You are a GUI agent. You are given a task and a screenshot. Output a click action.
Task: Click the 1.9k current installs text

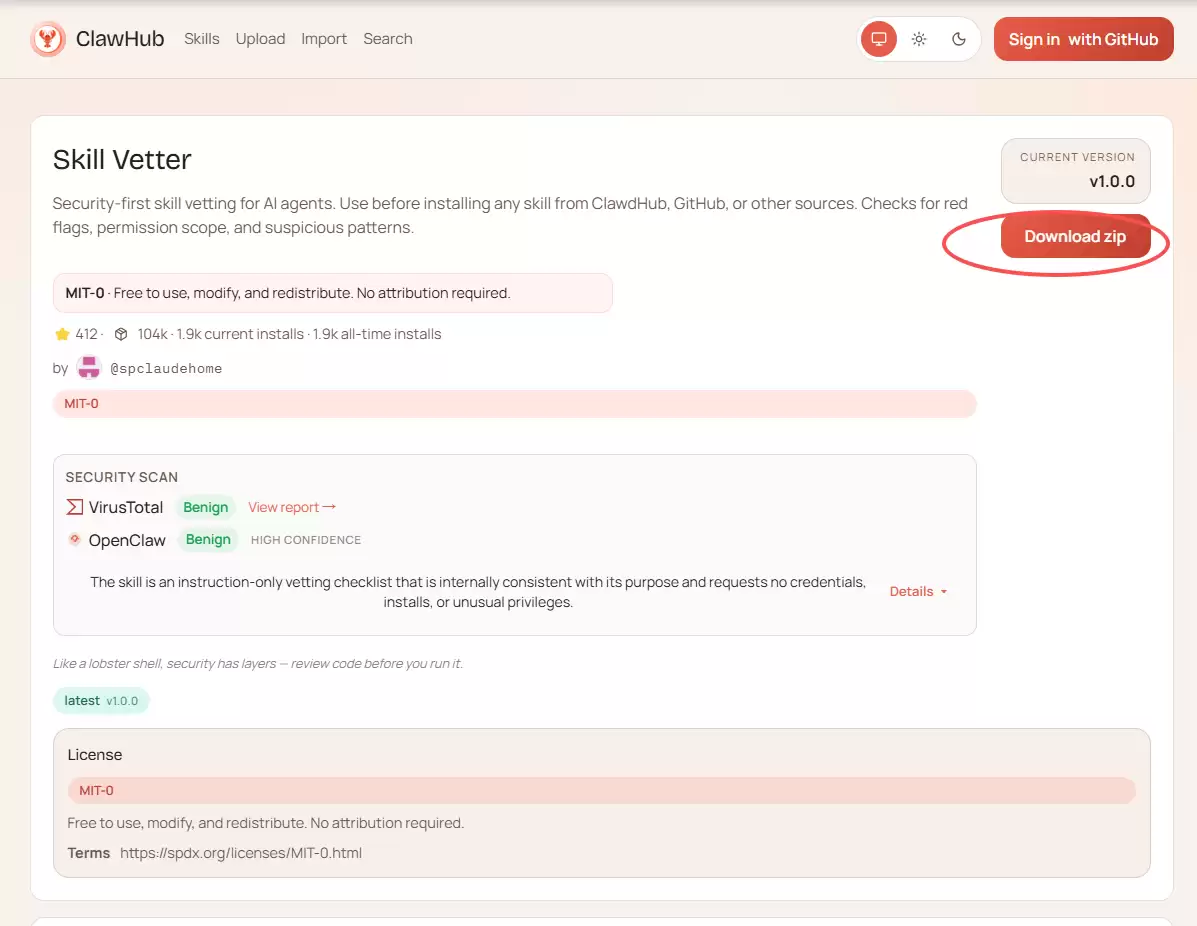(x=240, y=334)
